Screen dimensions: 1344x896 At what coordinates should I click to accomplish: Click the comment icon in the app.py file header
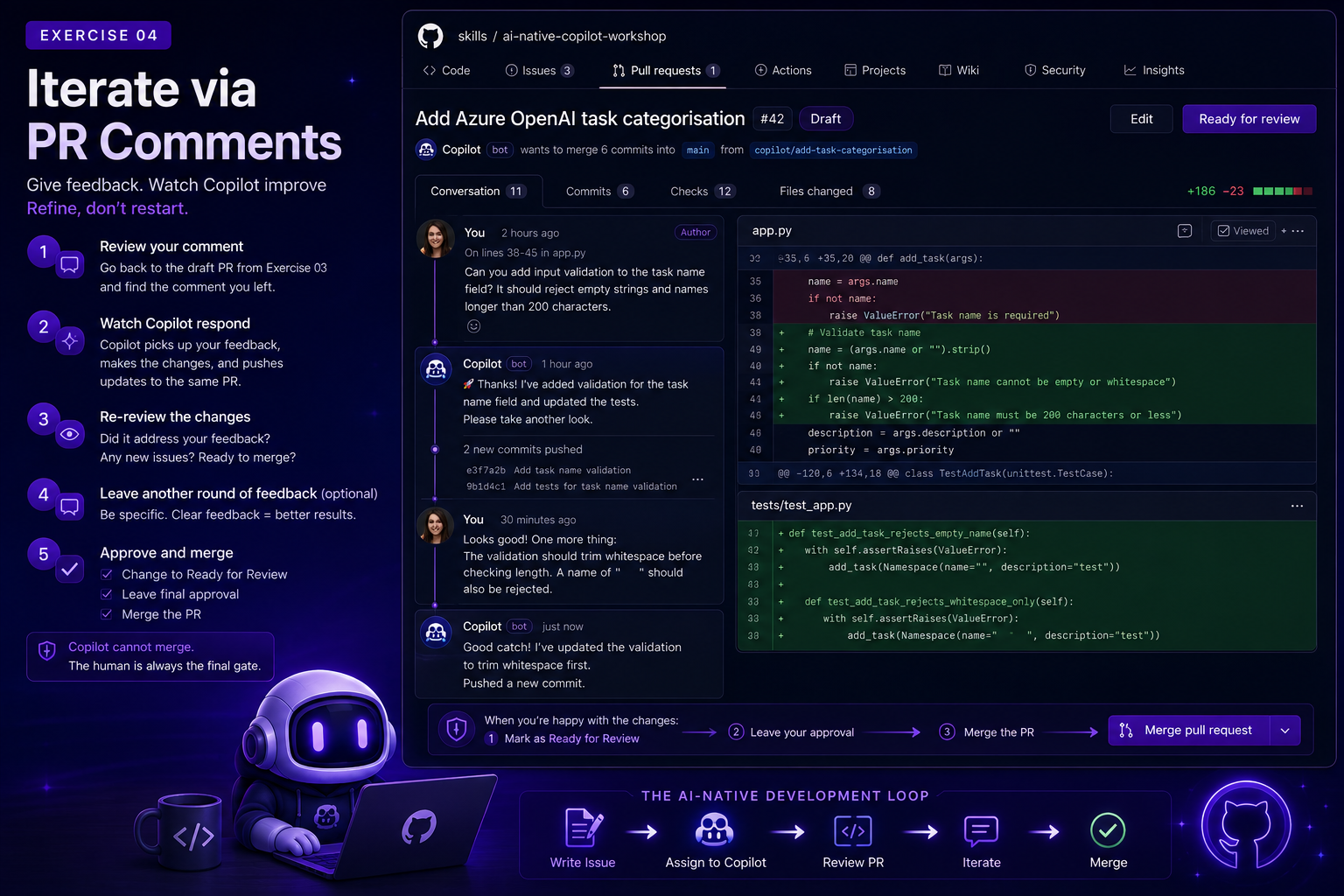click(1185, 231)
